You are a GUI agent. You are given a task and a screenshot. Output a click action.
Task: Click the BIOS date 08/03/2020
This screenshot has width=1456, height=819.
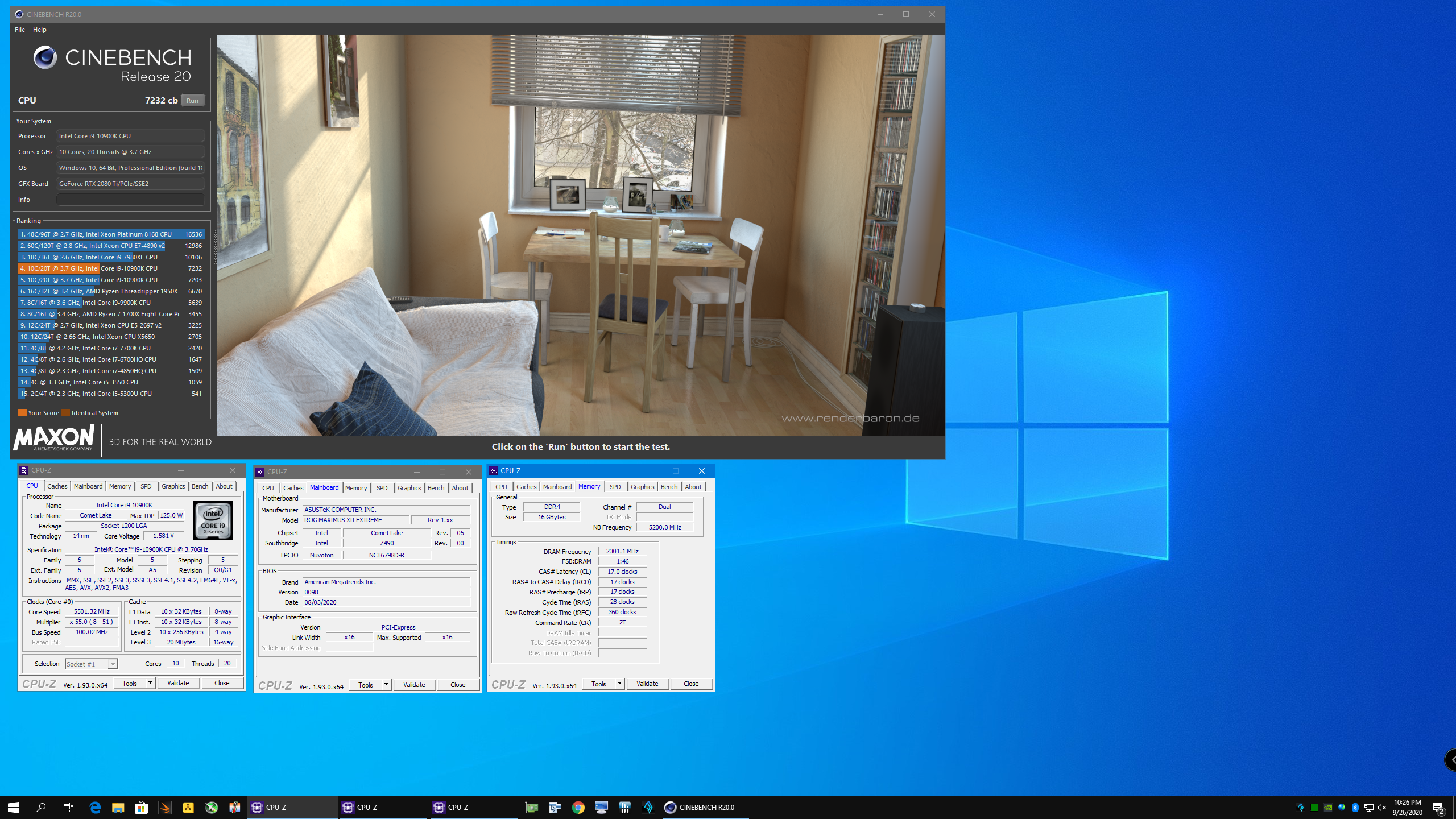(x=386, y=602)
